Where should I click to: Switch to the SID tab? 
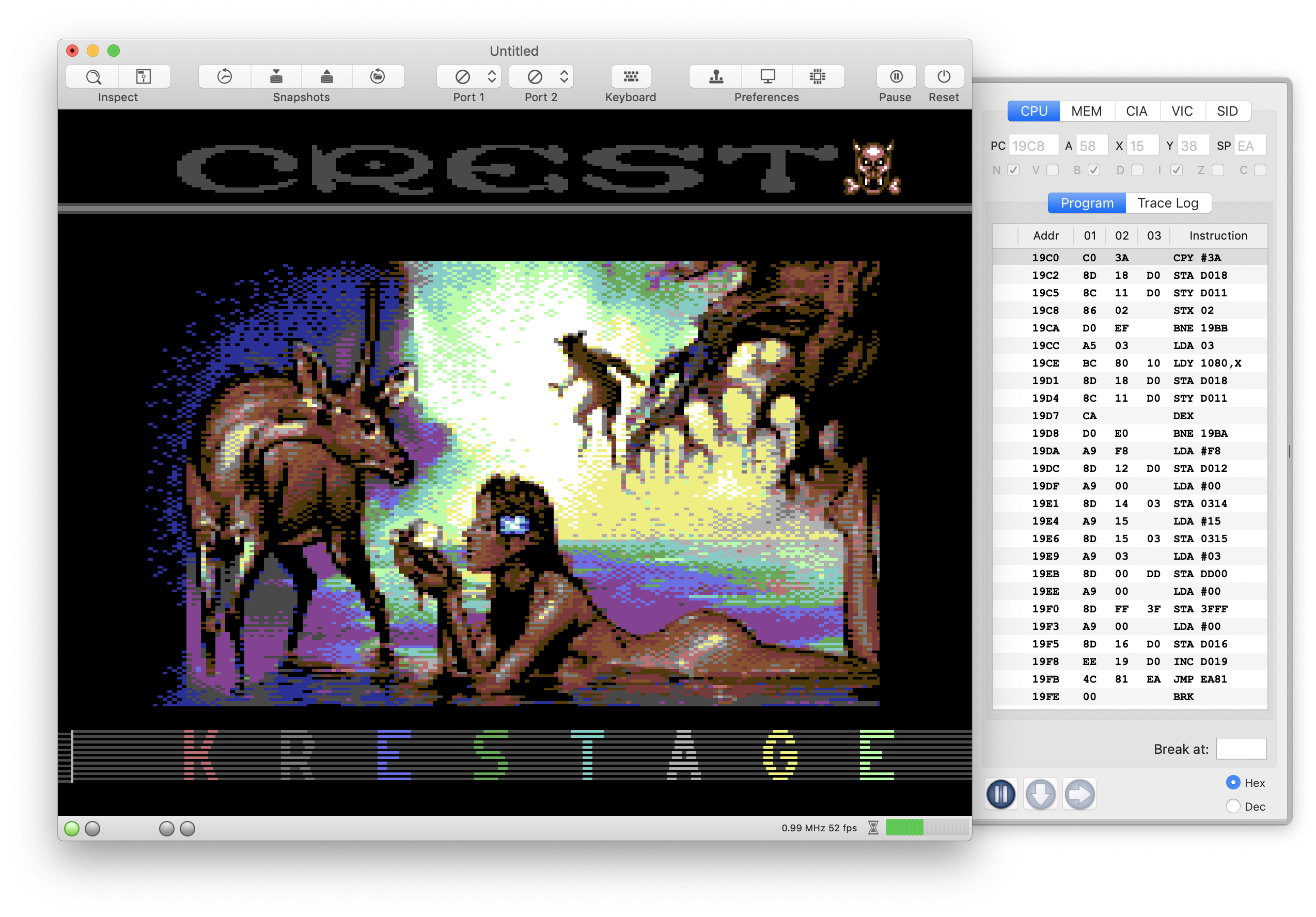click(1227, 111)
